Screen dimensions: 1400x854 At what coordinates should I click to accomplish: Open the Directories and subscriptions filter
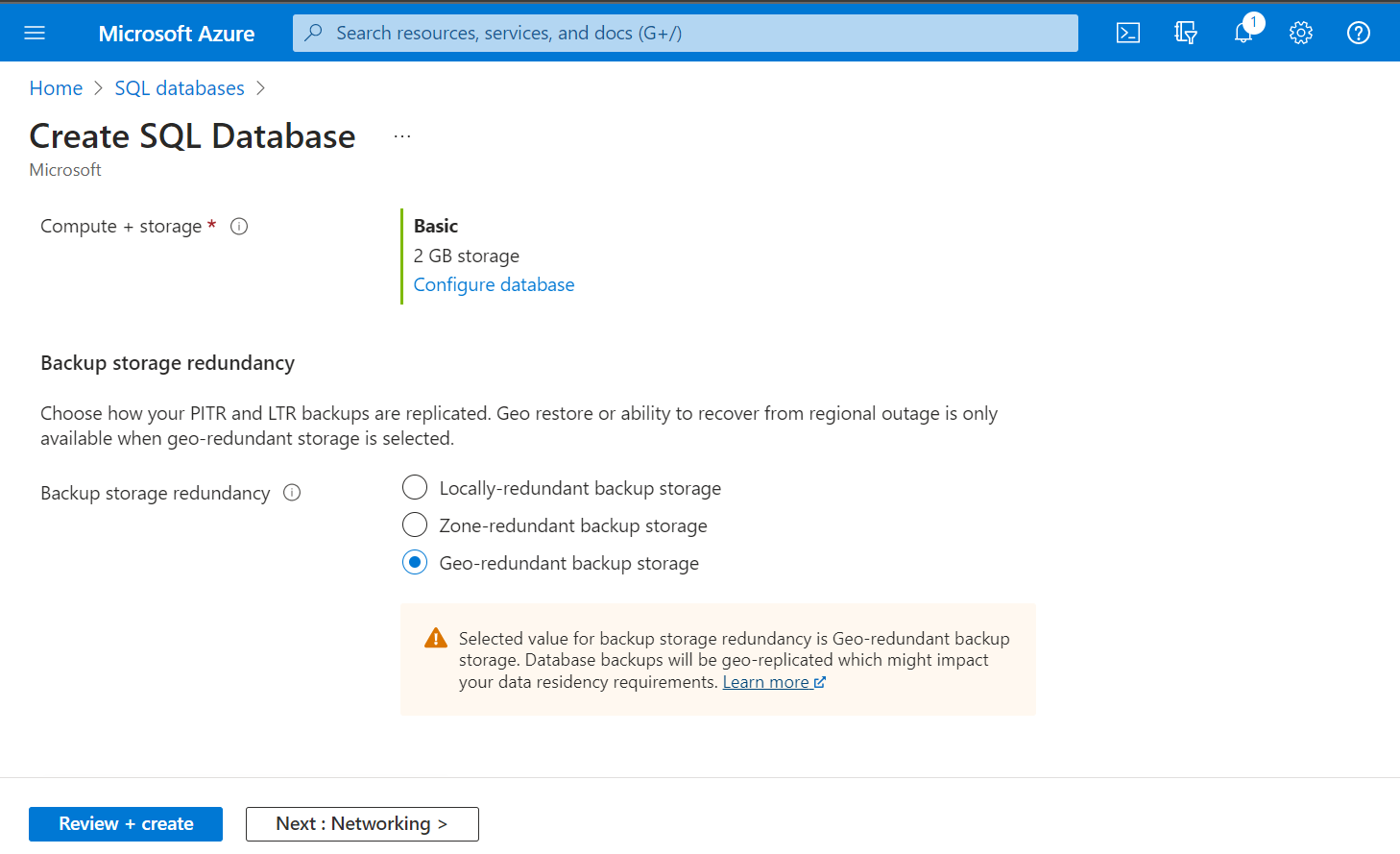pos(1186,33)
